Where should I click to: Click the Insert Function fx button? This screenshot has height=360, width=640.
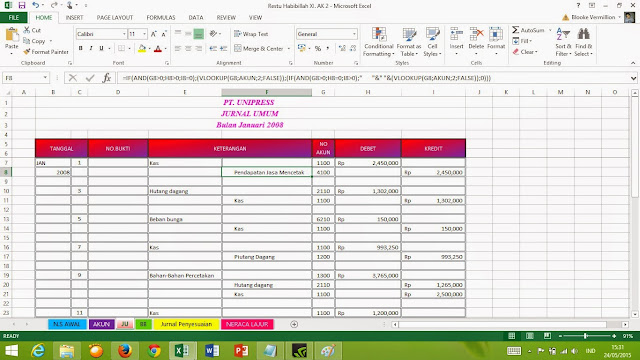click(x=107, y=78)
